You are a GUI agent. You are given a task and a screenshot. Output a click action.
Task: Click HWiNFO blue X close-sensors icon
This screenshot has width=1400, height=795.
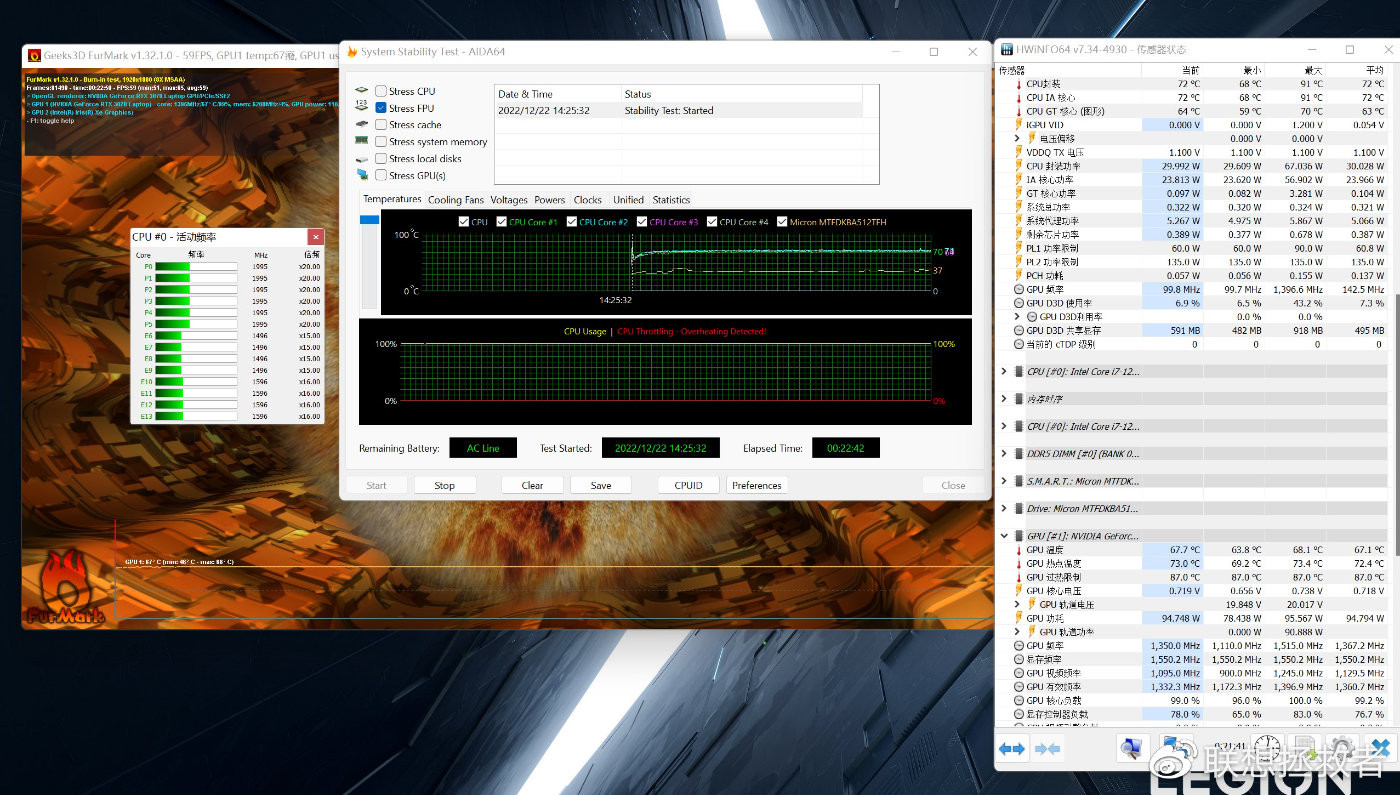tap(1380, 747)
